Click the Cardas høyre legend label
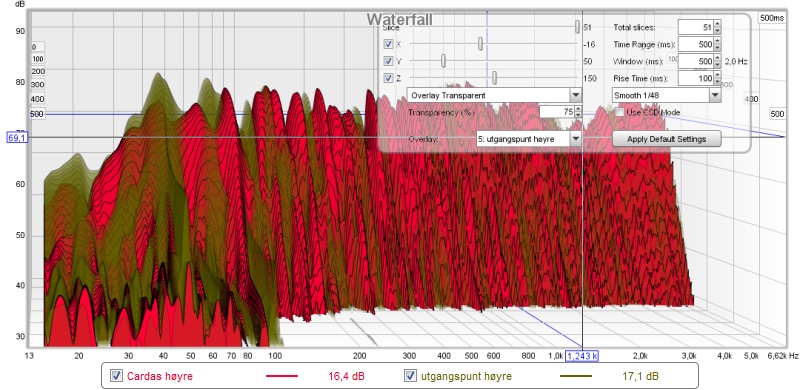Screen dimensions: 800x390 160,377
